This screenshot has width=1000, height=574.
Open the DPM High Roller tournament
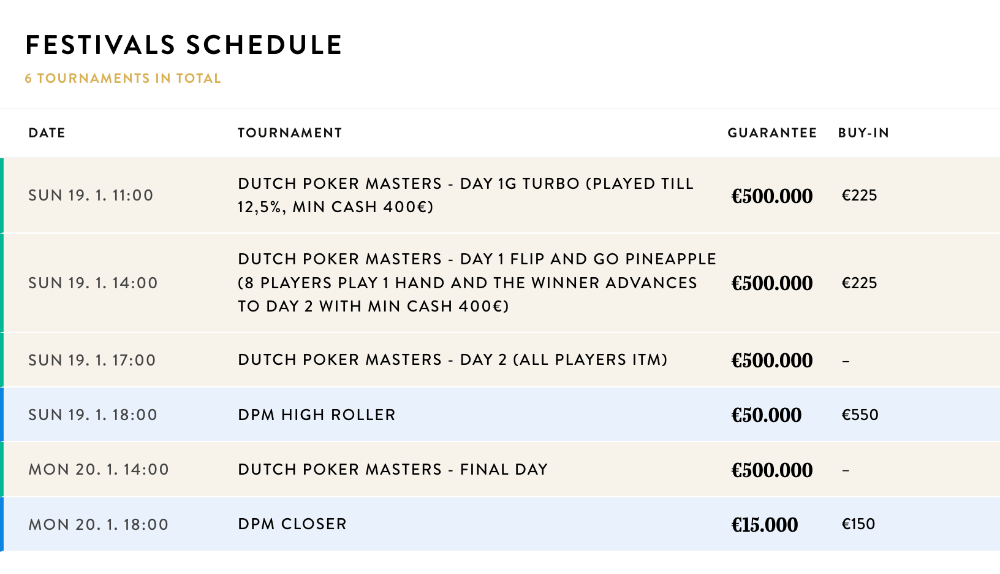500,415
